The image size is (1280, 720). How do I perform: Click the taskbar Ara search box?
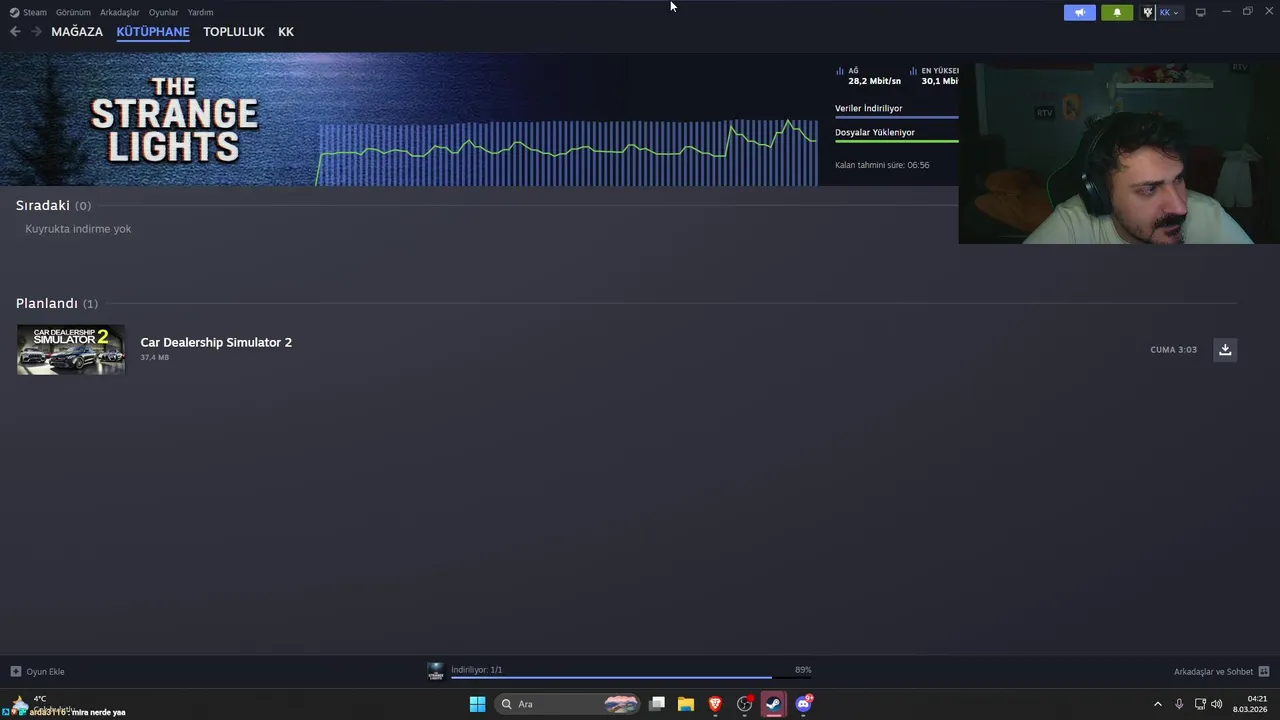point(567,704)
